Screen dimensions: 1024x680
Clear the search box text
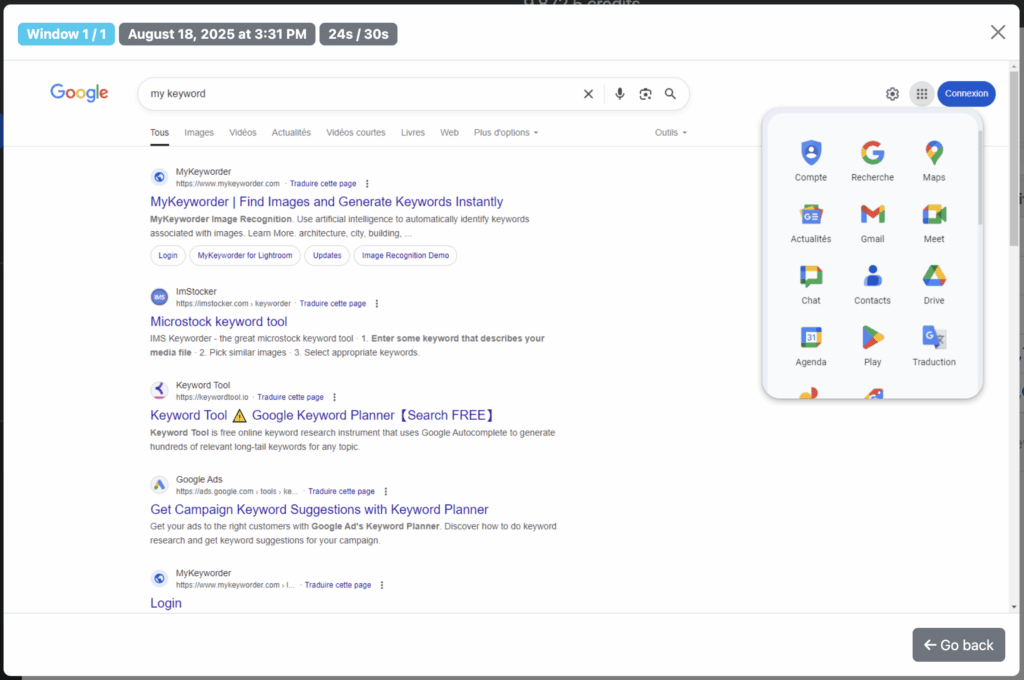click(588, 93)
